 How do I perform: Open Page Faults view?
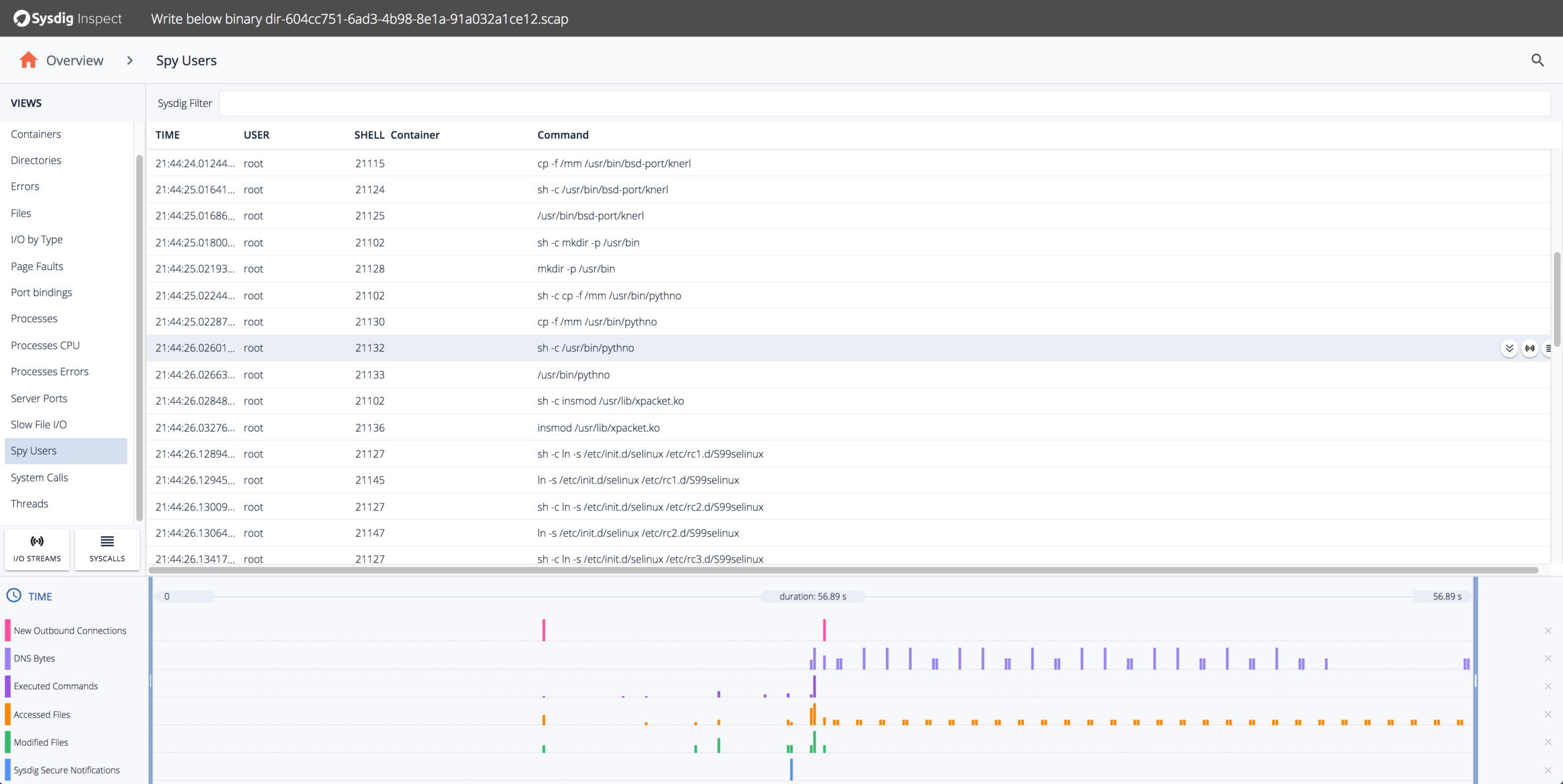click(37, 266)
